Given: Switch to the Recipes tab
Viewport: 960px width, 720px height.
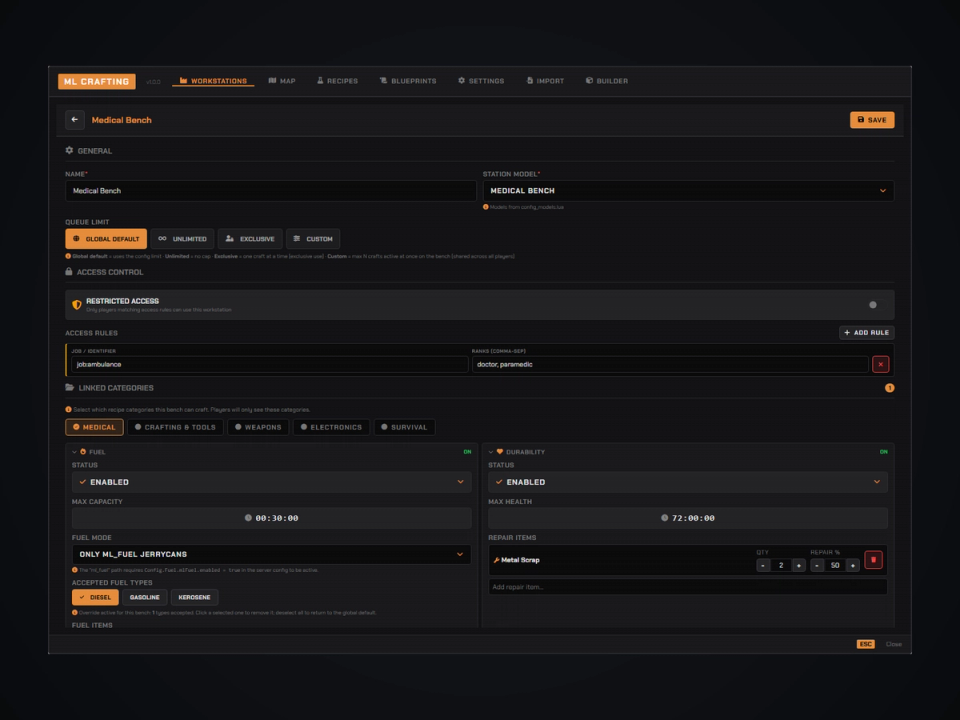Looking at the screenshot, I should [337, 81].
